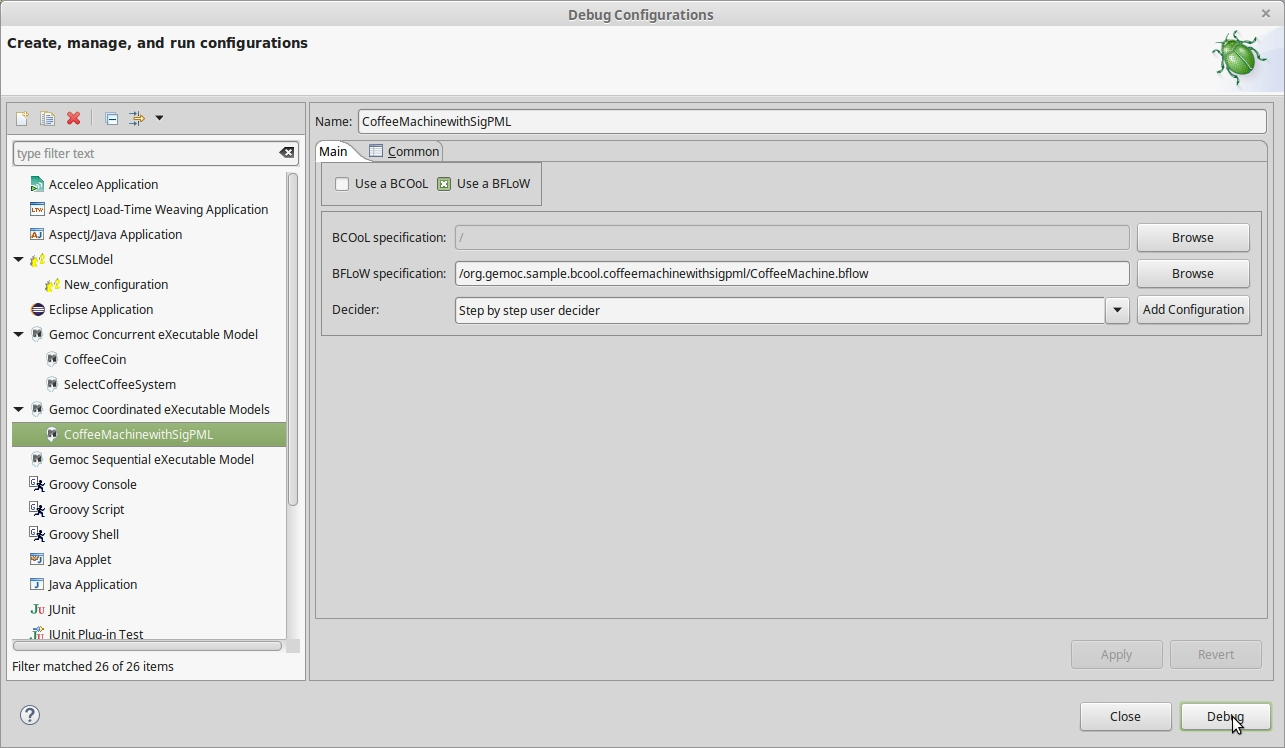
Task: Open the Decider dropdown list
Action: click(1117, 310)
